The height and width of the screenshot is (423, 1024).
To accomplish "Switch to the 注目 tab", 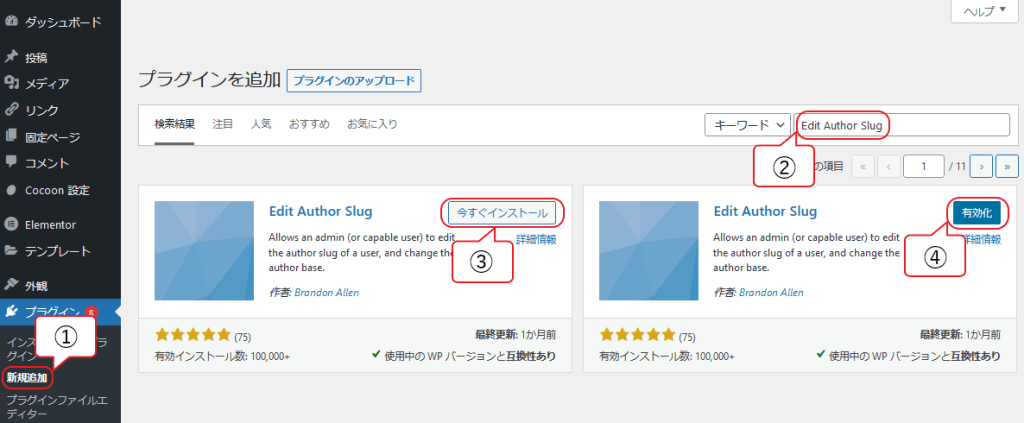I will click(x=223, y=124).
